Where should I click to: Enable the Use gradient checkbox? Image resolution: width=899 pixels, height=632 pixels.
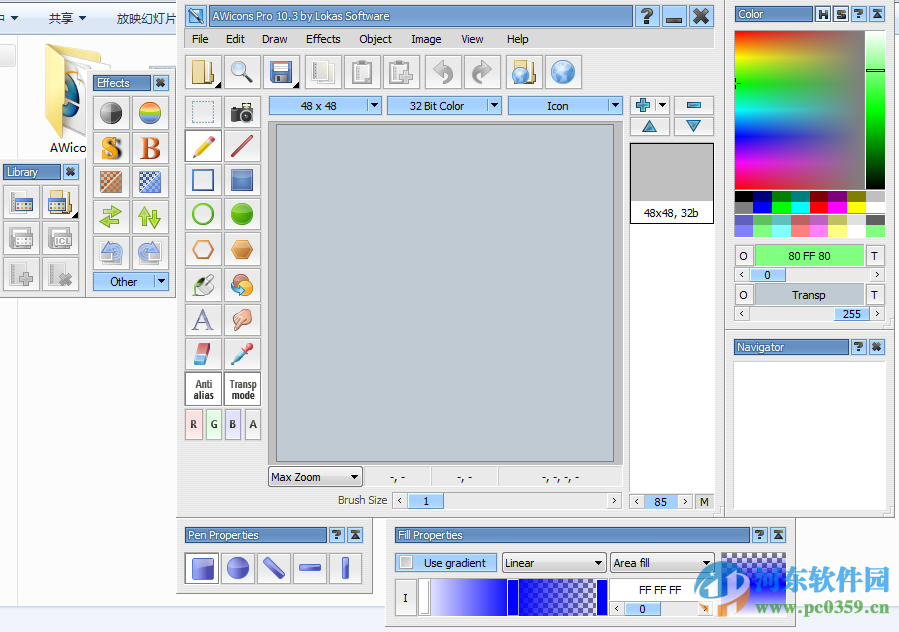pyautogui.click(x=406, y=563)
